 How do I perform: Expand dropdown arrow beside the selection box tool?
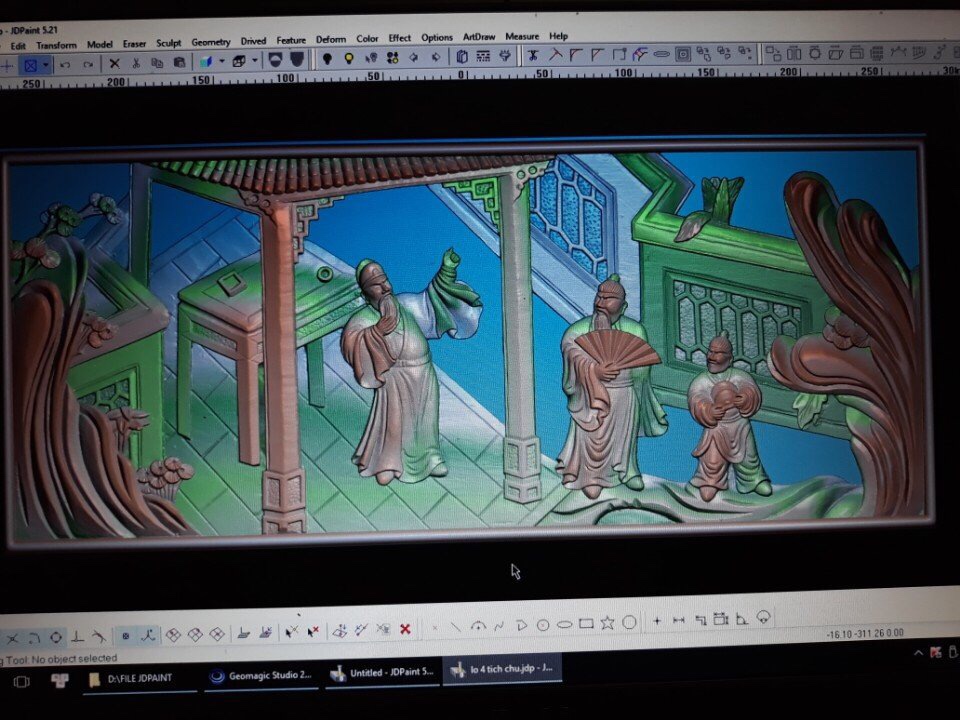click(45, 64)
